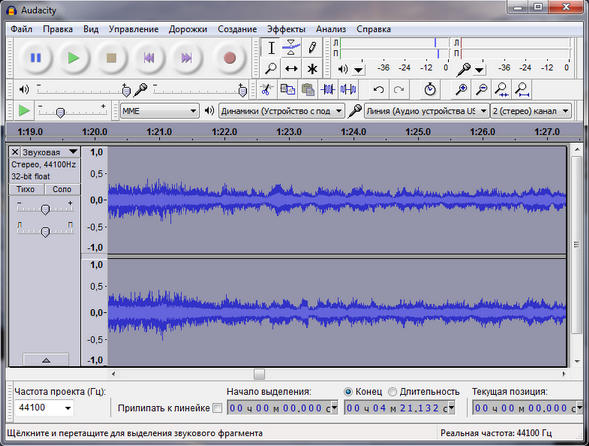Collapse the track with the arrow button
This screenshot has width=589, height=446.
coord(46,360)
